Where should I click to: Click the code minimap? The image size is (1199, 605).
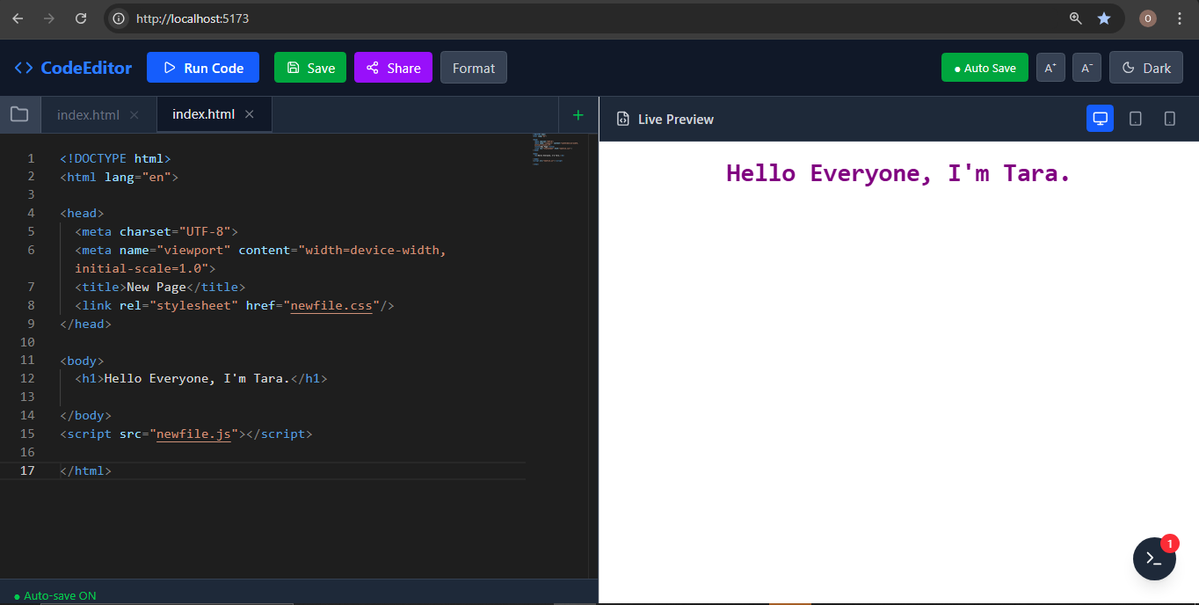[x=556, y=149]
